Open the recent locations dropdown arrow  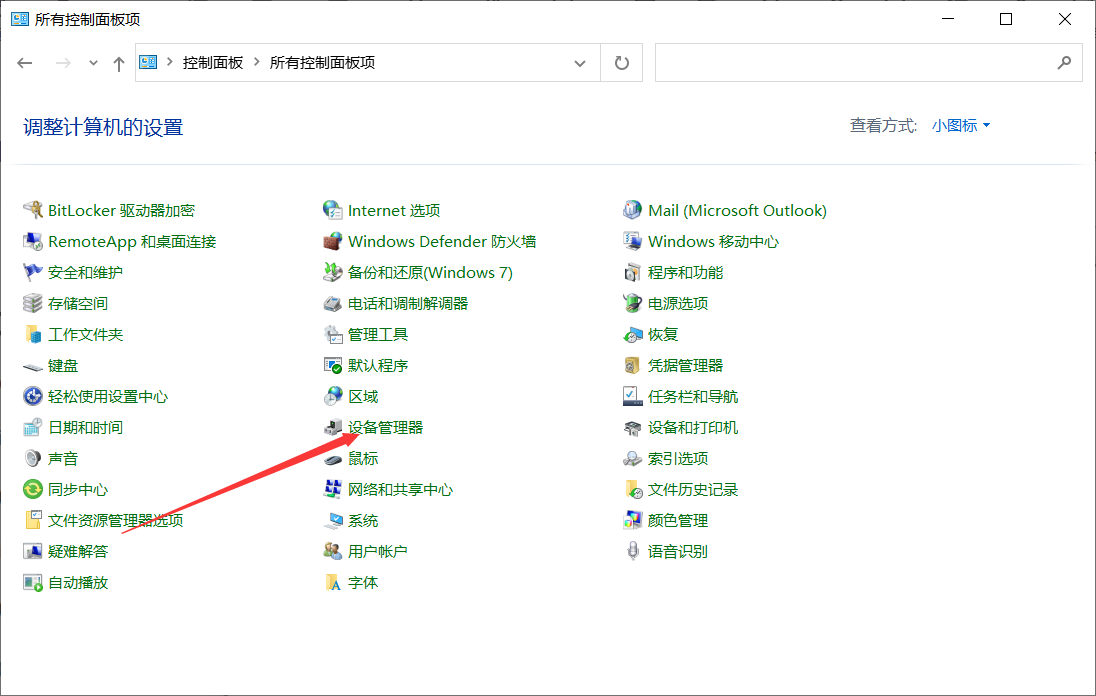click(93, 63)
